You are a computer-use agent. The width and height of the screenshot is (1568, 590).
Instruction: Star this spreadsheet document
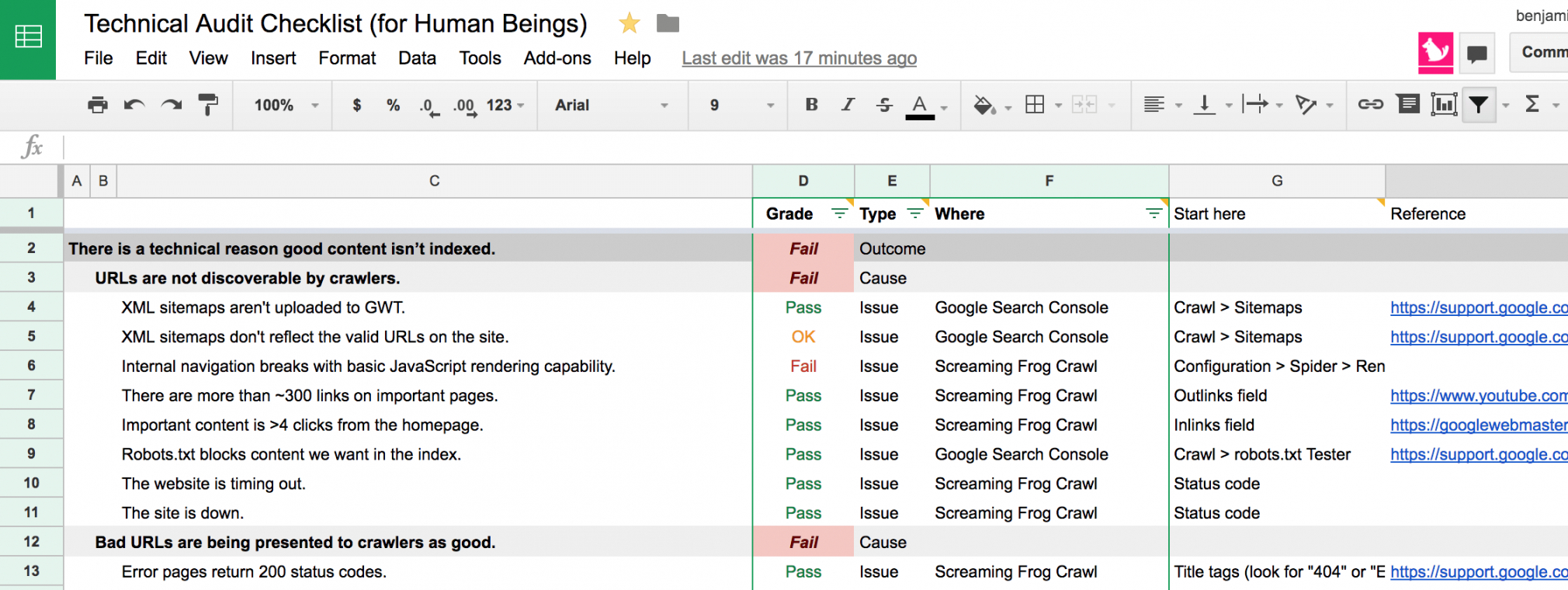[629, 24]
